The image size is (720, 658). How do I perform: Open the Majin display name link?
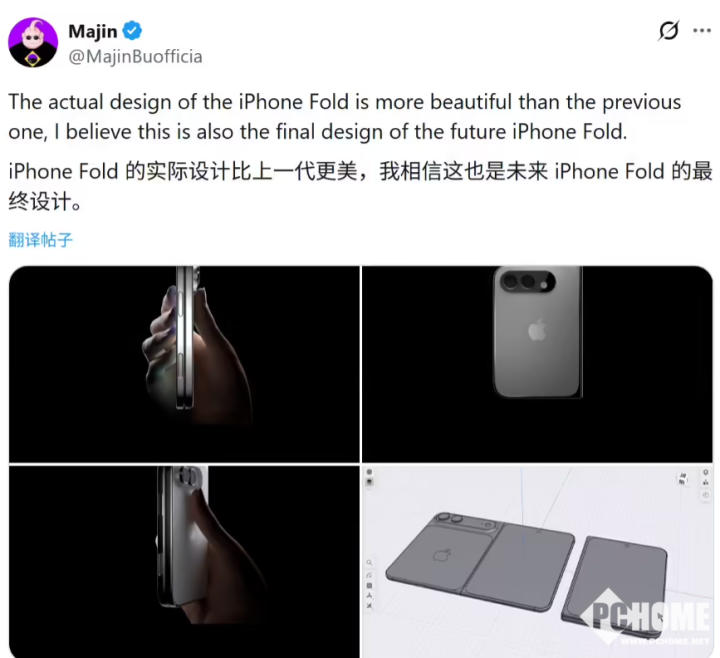coord(93,31)
